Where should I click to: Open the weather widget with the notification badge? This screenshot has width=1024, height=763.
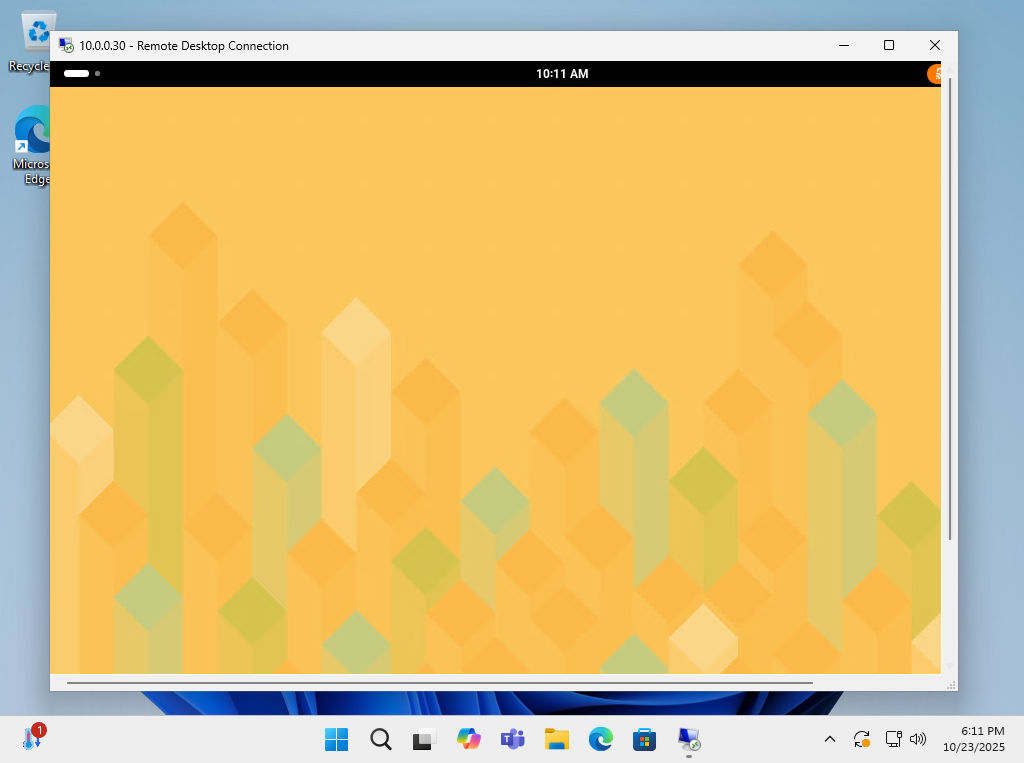33,739
